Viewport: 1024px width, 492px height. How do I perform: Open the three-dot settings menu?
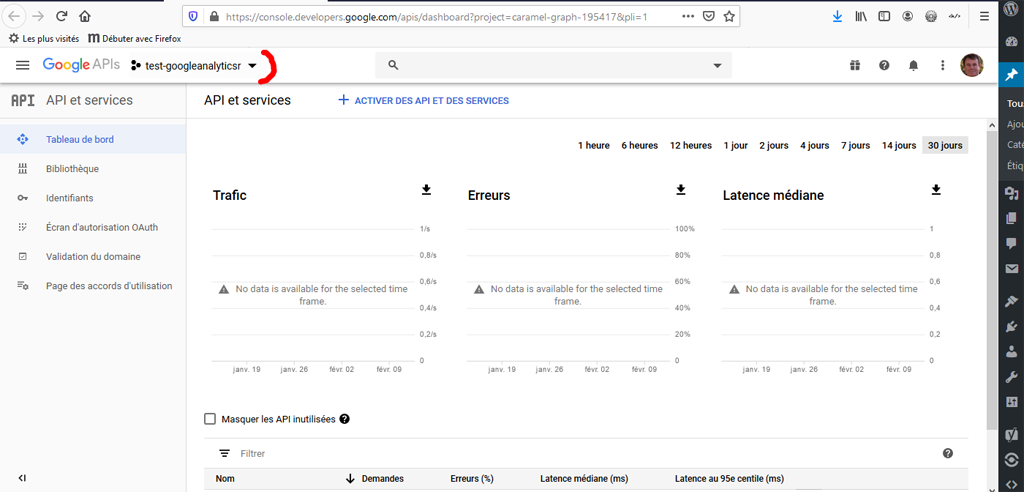[942, 65]
